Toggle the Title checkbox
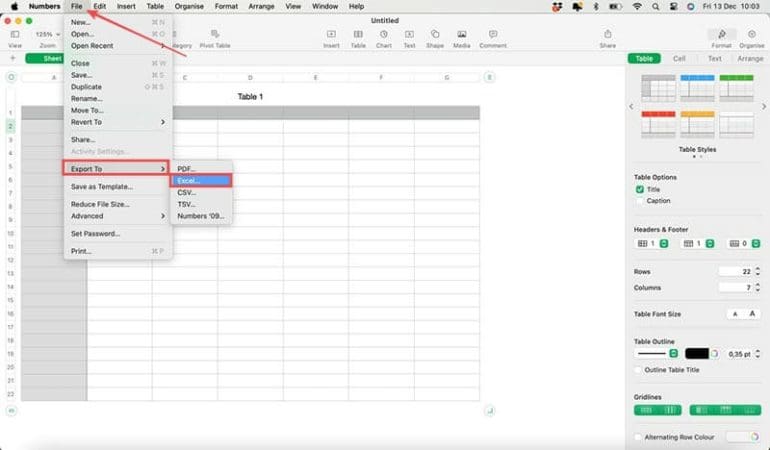The image size is (770, 450). (x=639, y=189)
